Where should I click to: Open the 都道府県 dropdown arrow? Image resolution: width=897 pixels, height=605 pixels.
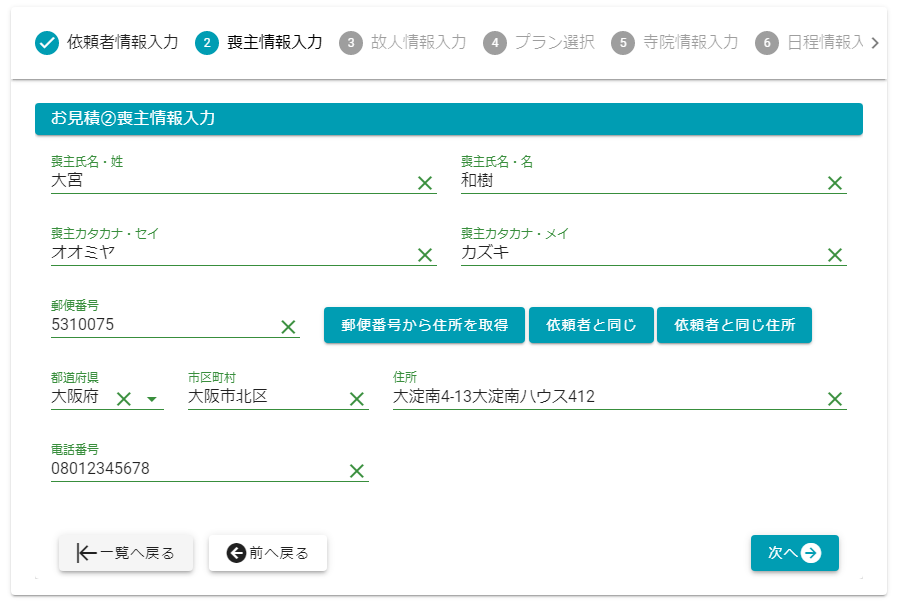(152, 399)
